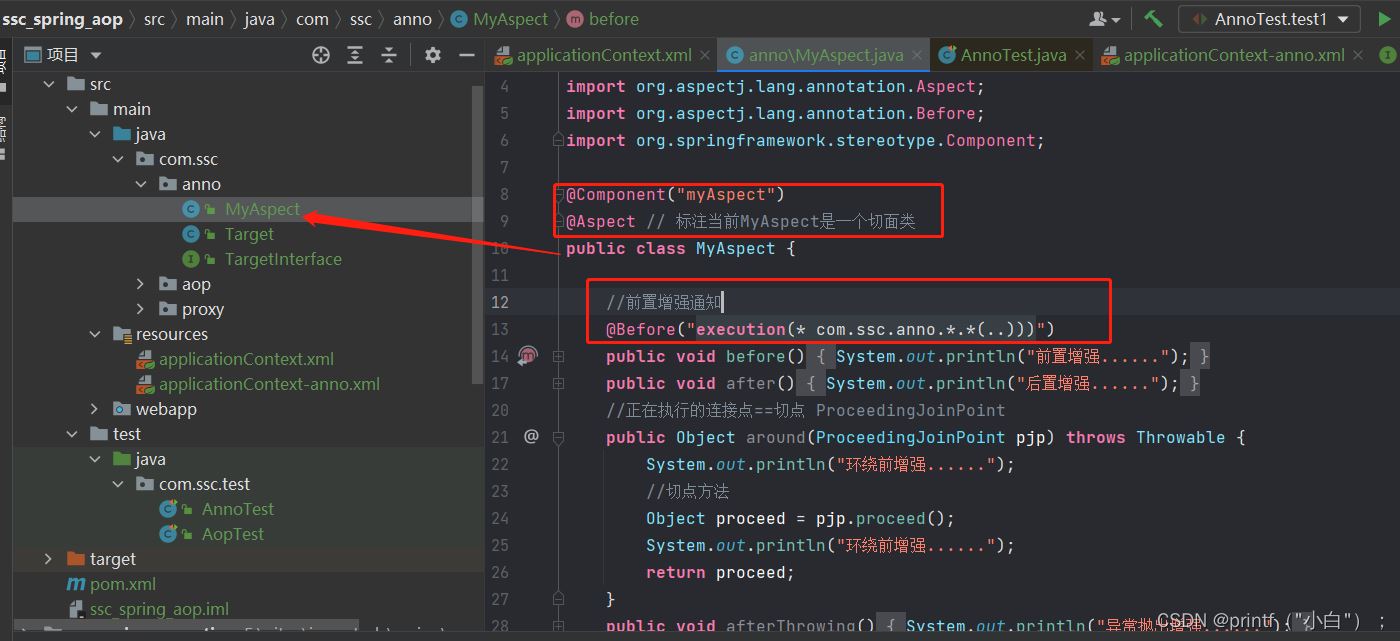Click the green Run button
The image size is (1400, 641).
coord(1384,19)
